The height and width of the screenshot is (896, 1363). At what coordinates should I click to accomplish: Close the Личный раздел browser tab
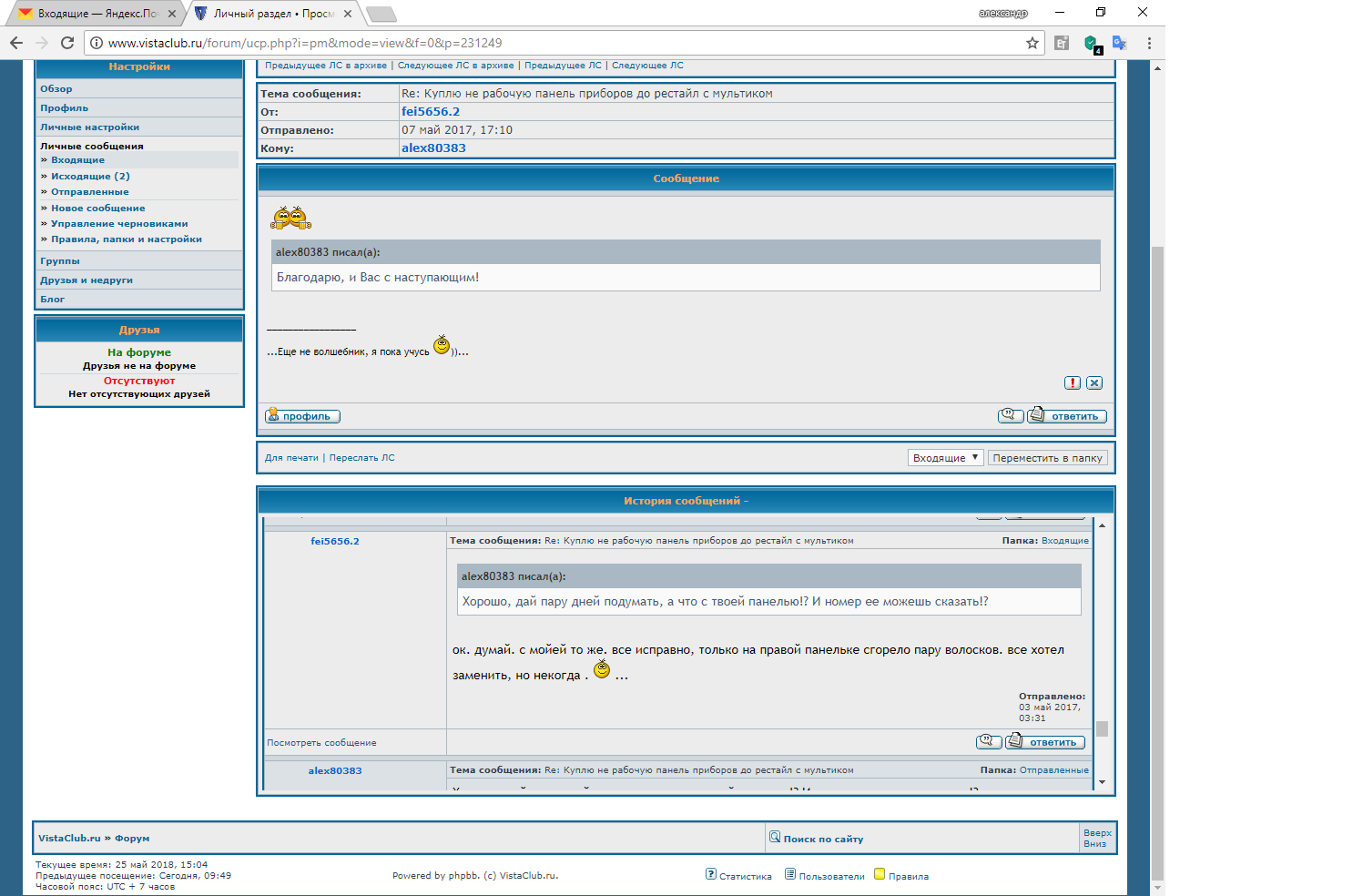(x=348, y=14)
